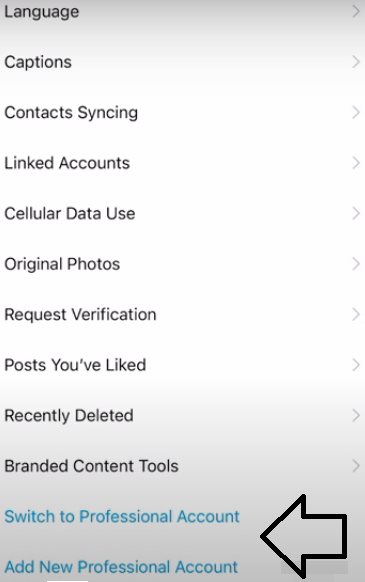Tap the Cellular Data Use chevron
The image size is (365, 582).
(356, 213)
